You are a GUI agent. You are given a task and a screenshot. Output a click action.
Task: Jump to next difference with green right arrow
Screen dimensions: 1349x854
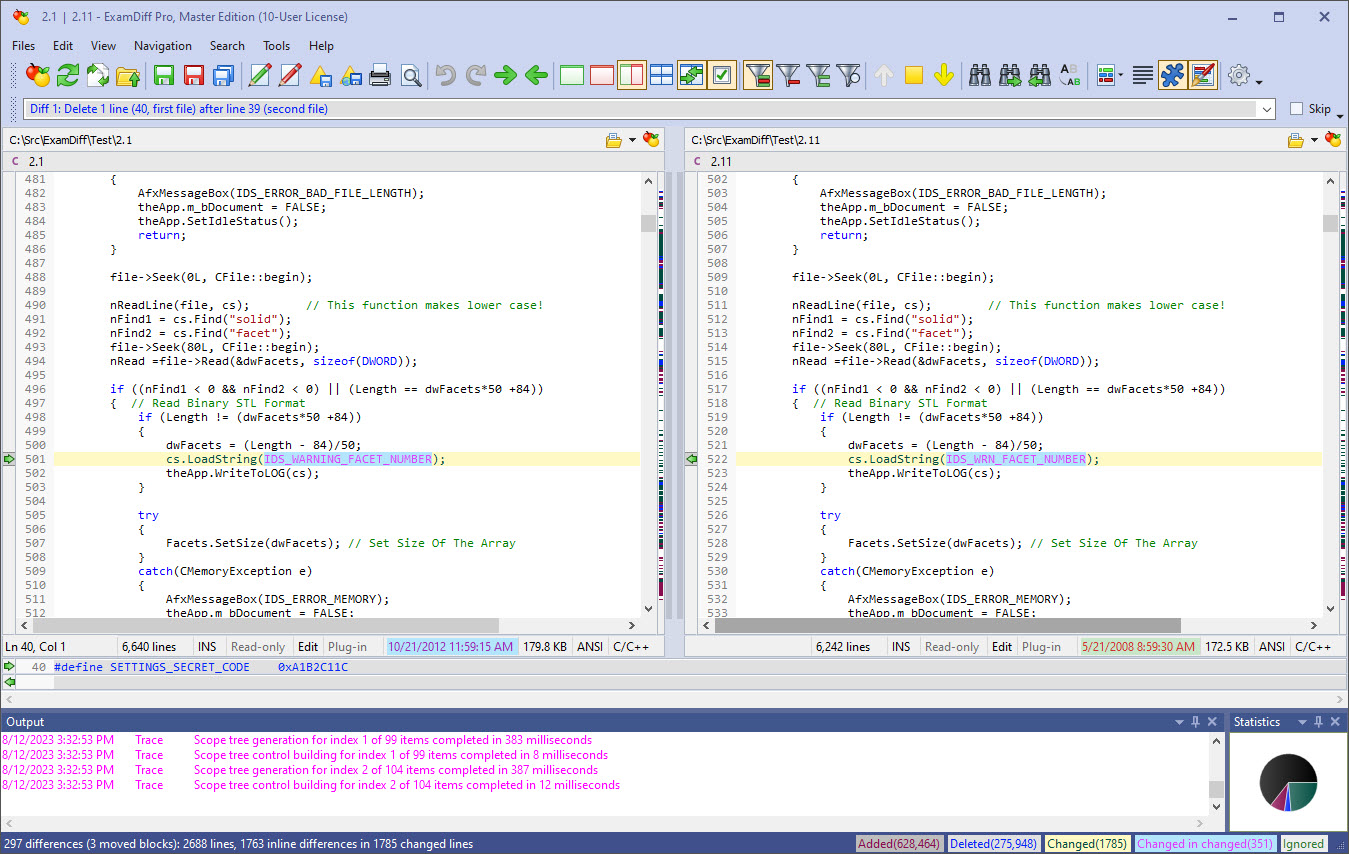pyautogui.click(x=506, y=75)
